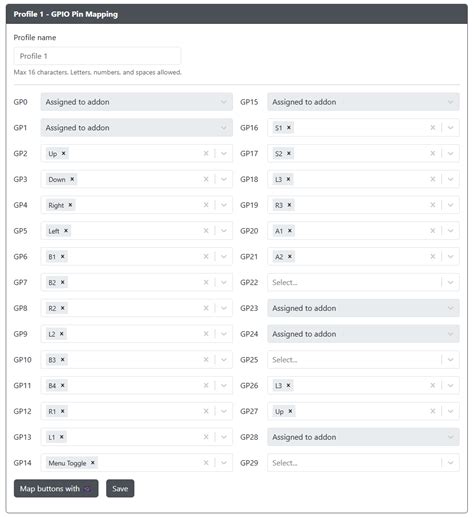
Task: Remove the Down tag from GP3
Action: pyautogui.click(x=72, y=179)
